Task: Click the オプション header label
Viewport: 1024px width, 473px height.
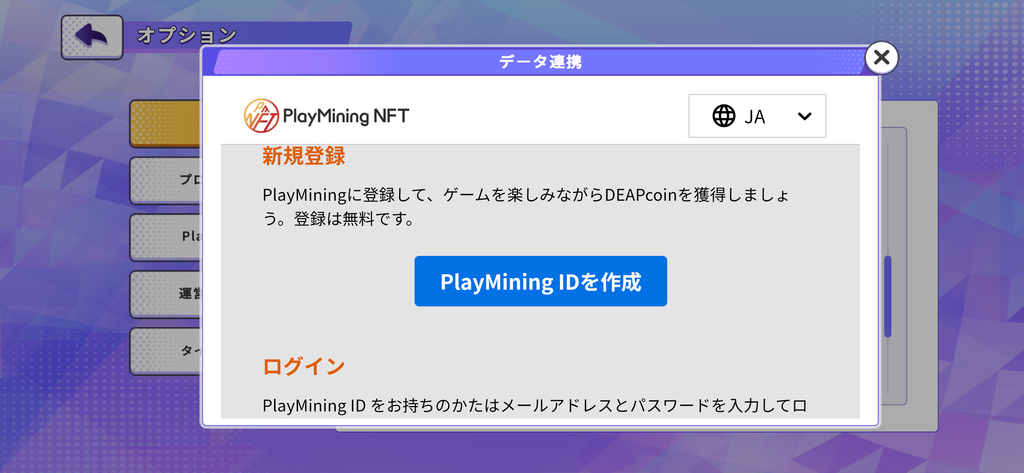Action: pos(186,35)
